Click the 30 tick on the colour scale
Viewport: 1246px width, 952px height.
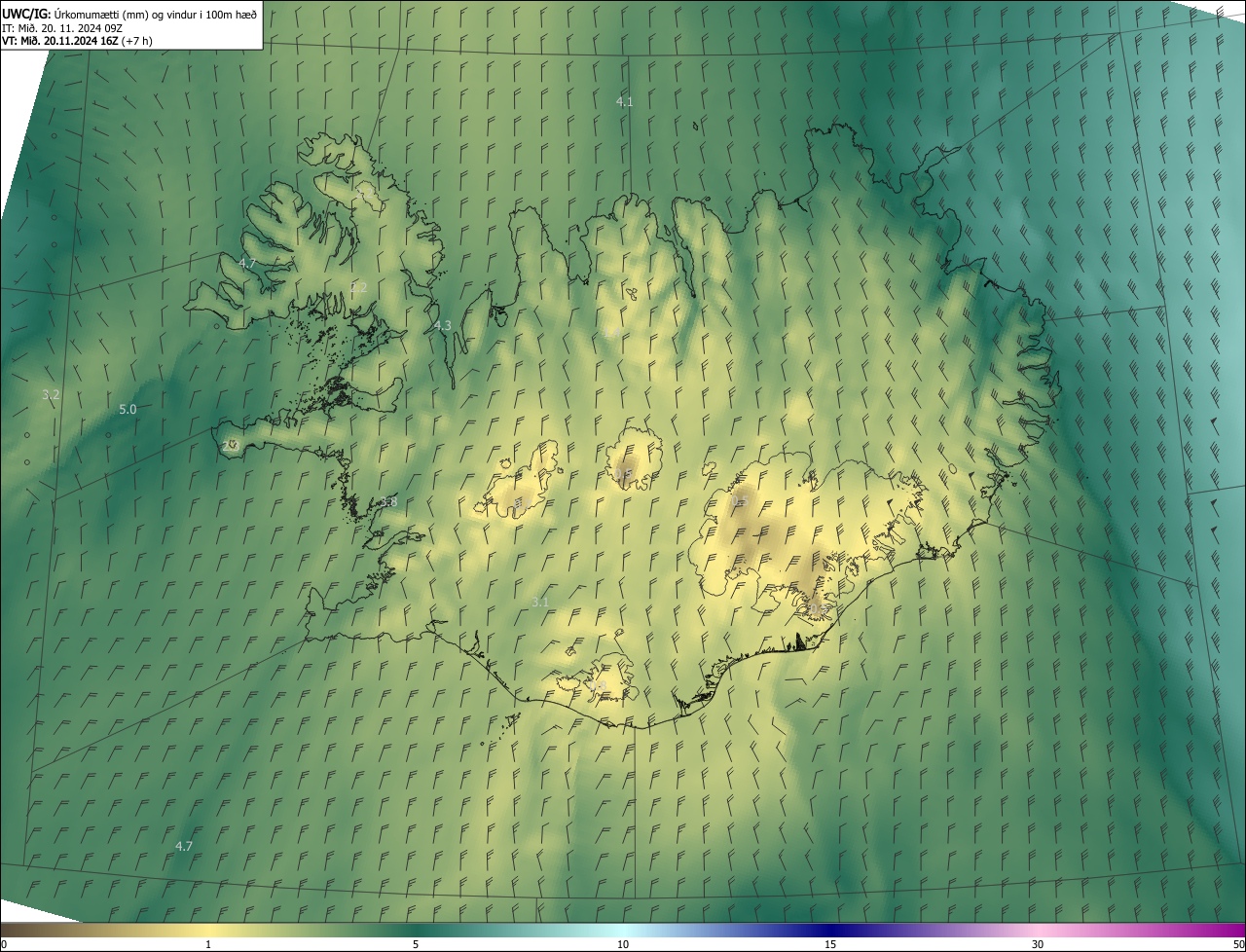point(1038,944)
